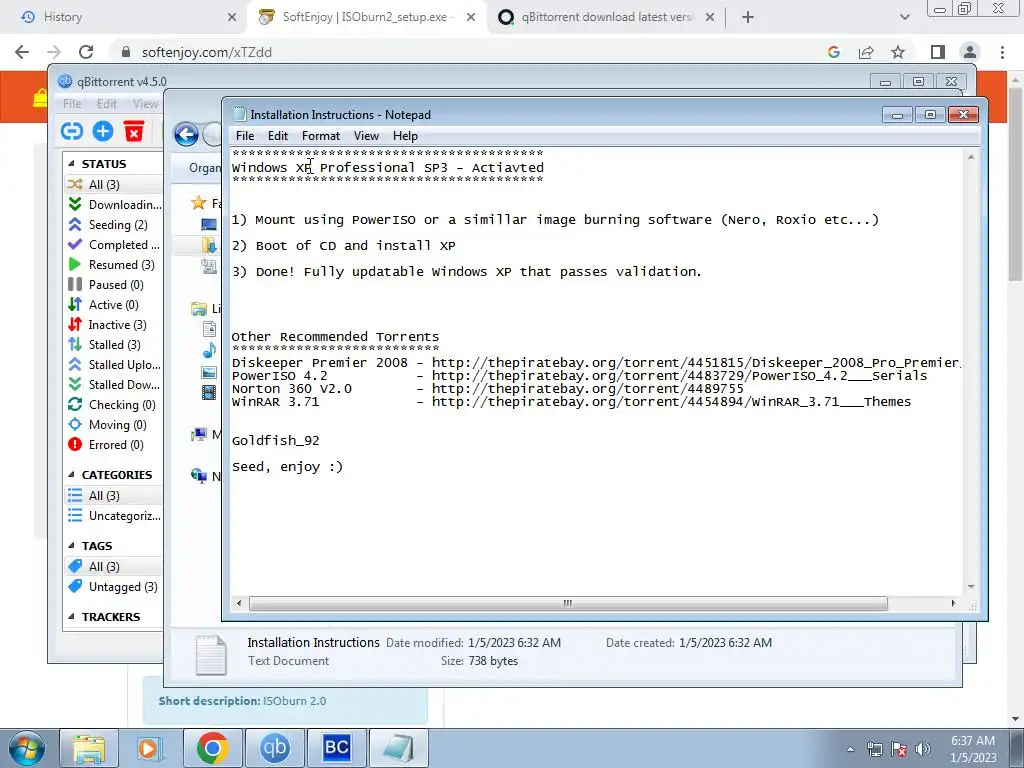The image size is (1024, 768).
Task: Select Resumed (3) status filter
Action: click(114, 264)
